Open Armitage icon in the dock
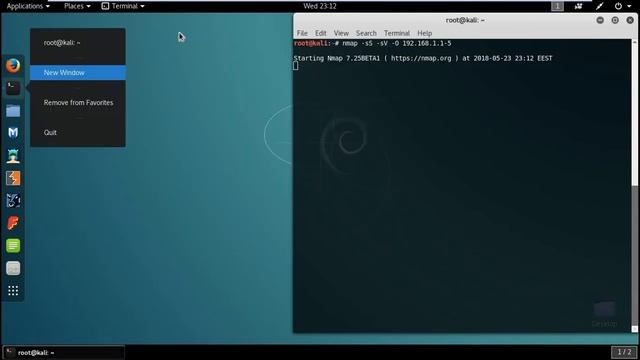This screenshot has width=640, height=360. pyautogui.click(x=13, y=156)
